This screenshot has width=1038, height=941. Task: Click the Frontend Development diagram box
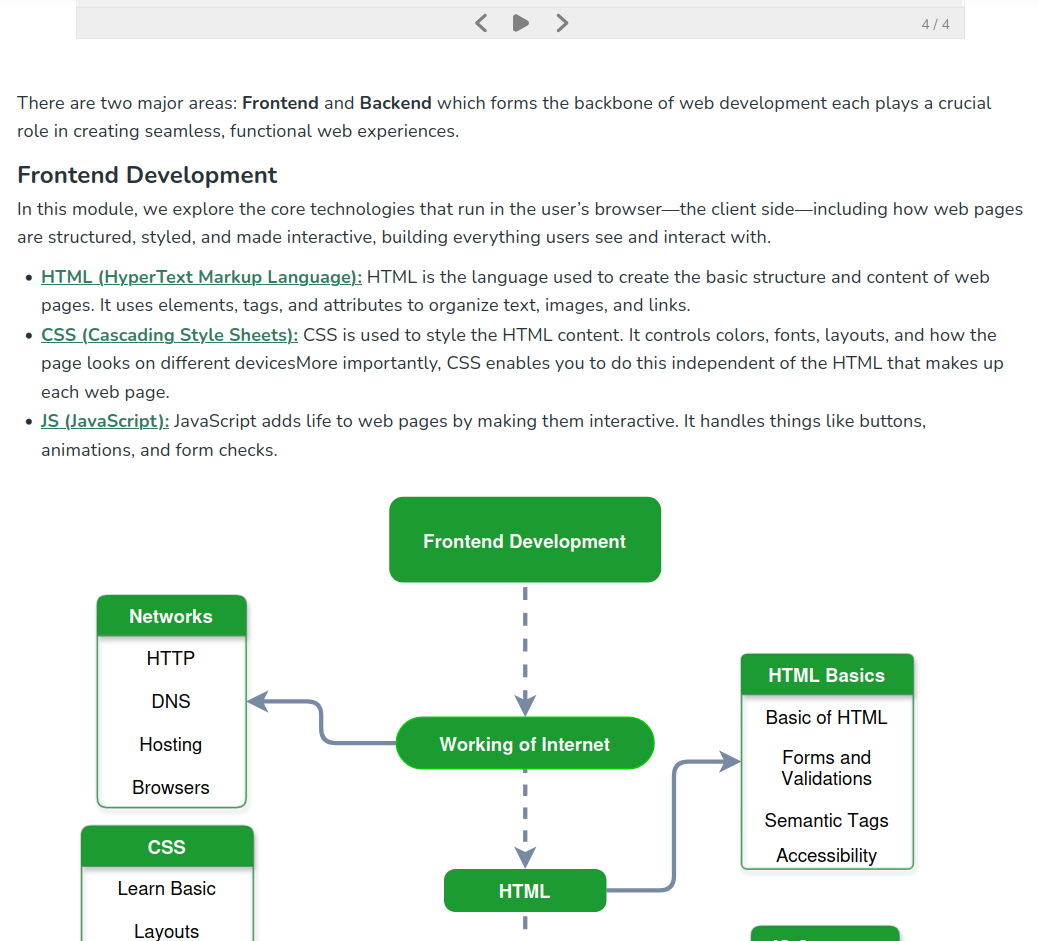click(525, 541)
